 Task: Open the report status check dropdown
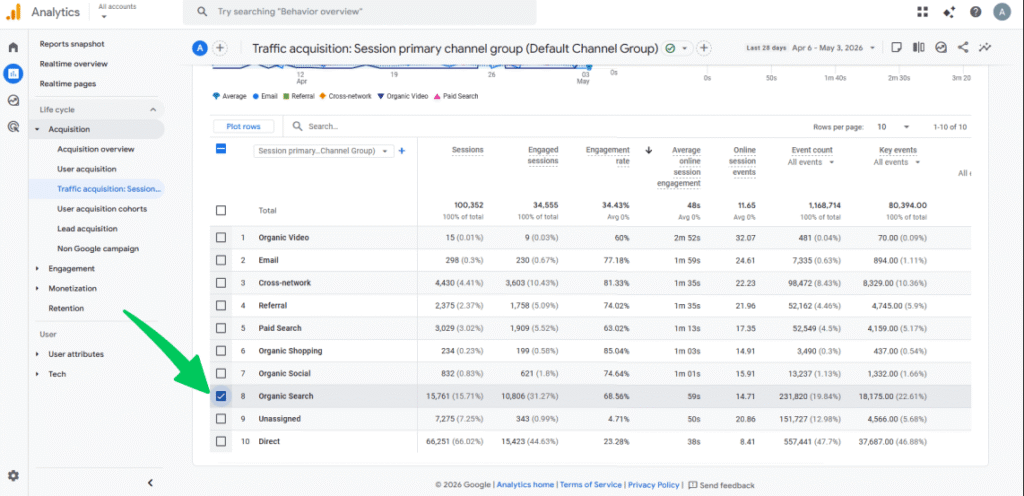pos(677,48)
